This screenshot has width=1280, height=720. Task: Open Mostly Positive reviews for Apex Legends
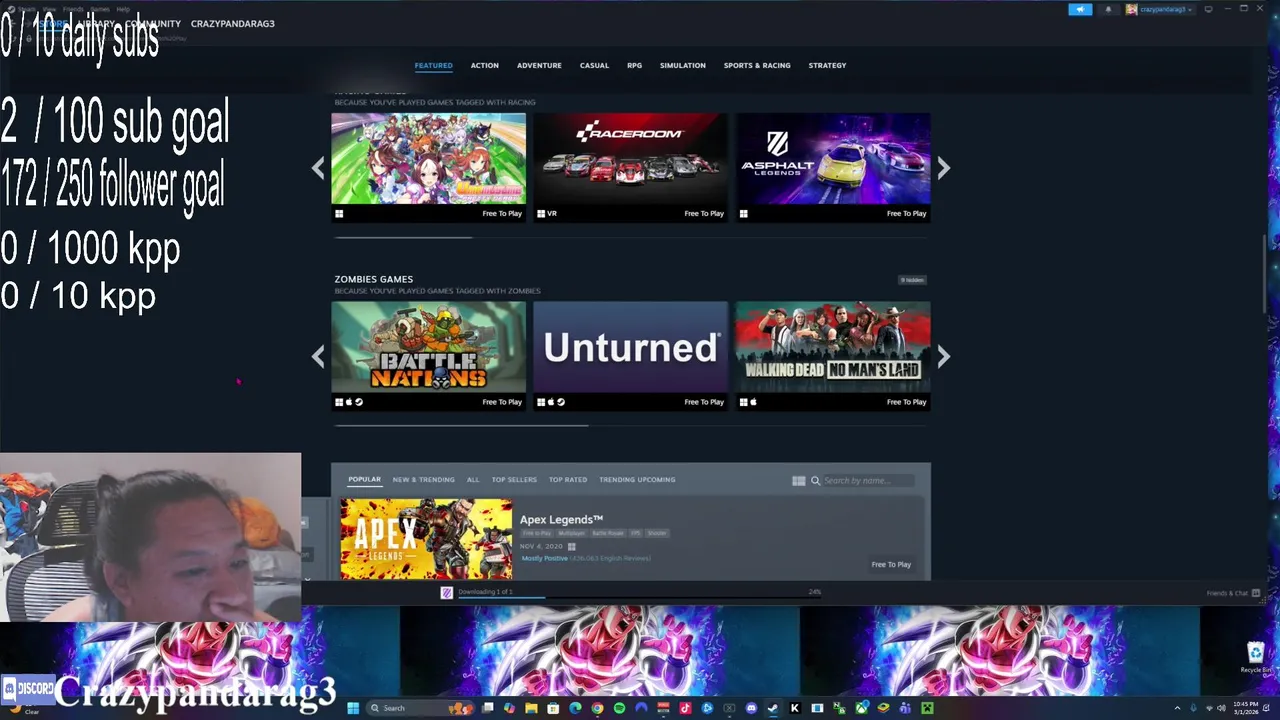click(x=545, y=558)
